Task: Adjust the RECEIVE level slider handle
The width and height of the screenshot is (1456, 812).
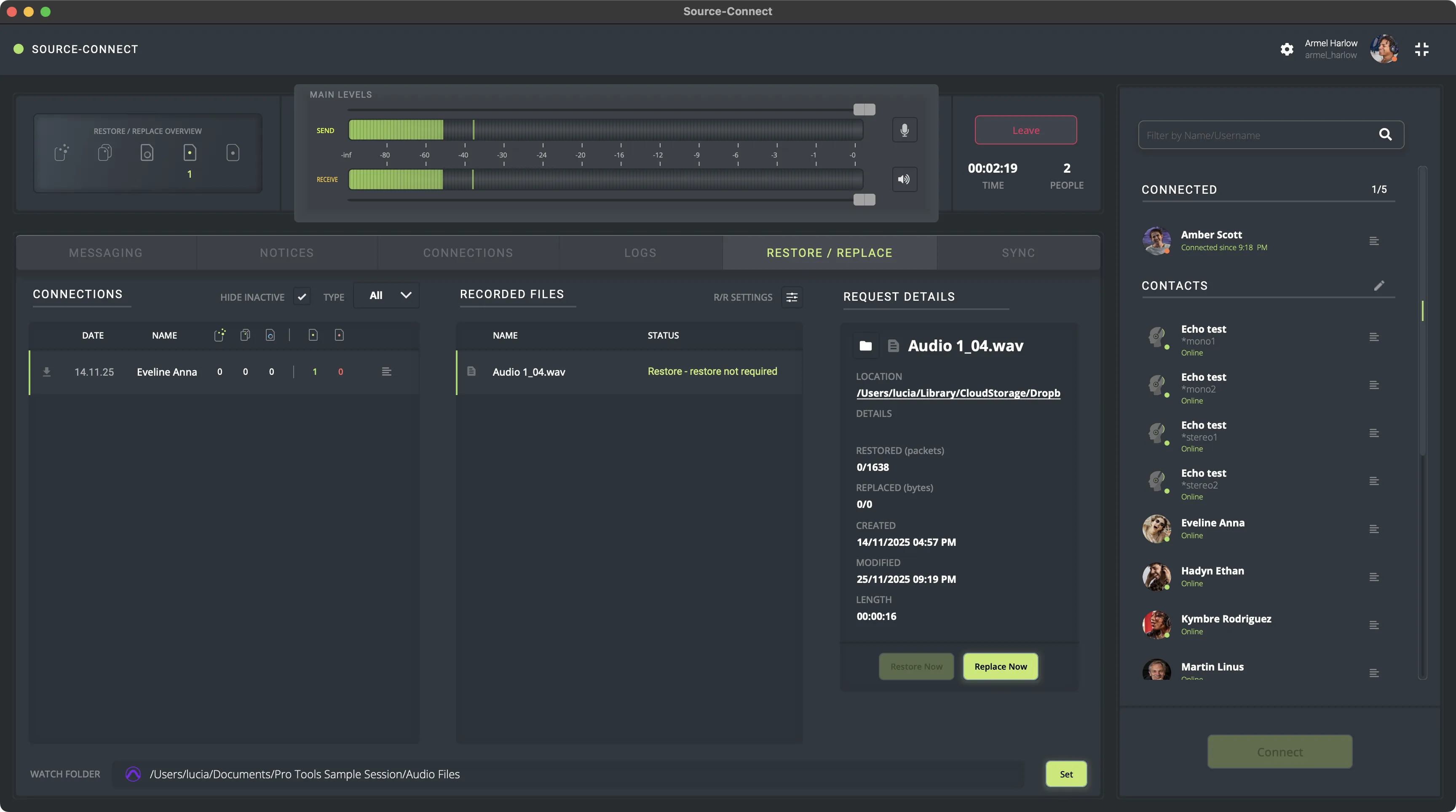Action: [x=864, y=200]
